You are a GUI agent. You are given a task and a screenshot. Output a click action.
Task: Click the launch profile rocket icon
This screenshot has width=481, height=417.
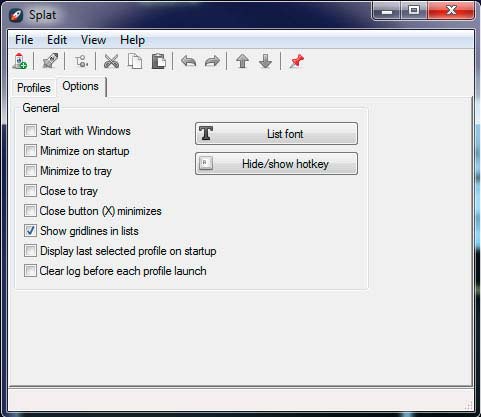50,61
